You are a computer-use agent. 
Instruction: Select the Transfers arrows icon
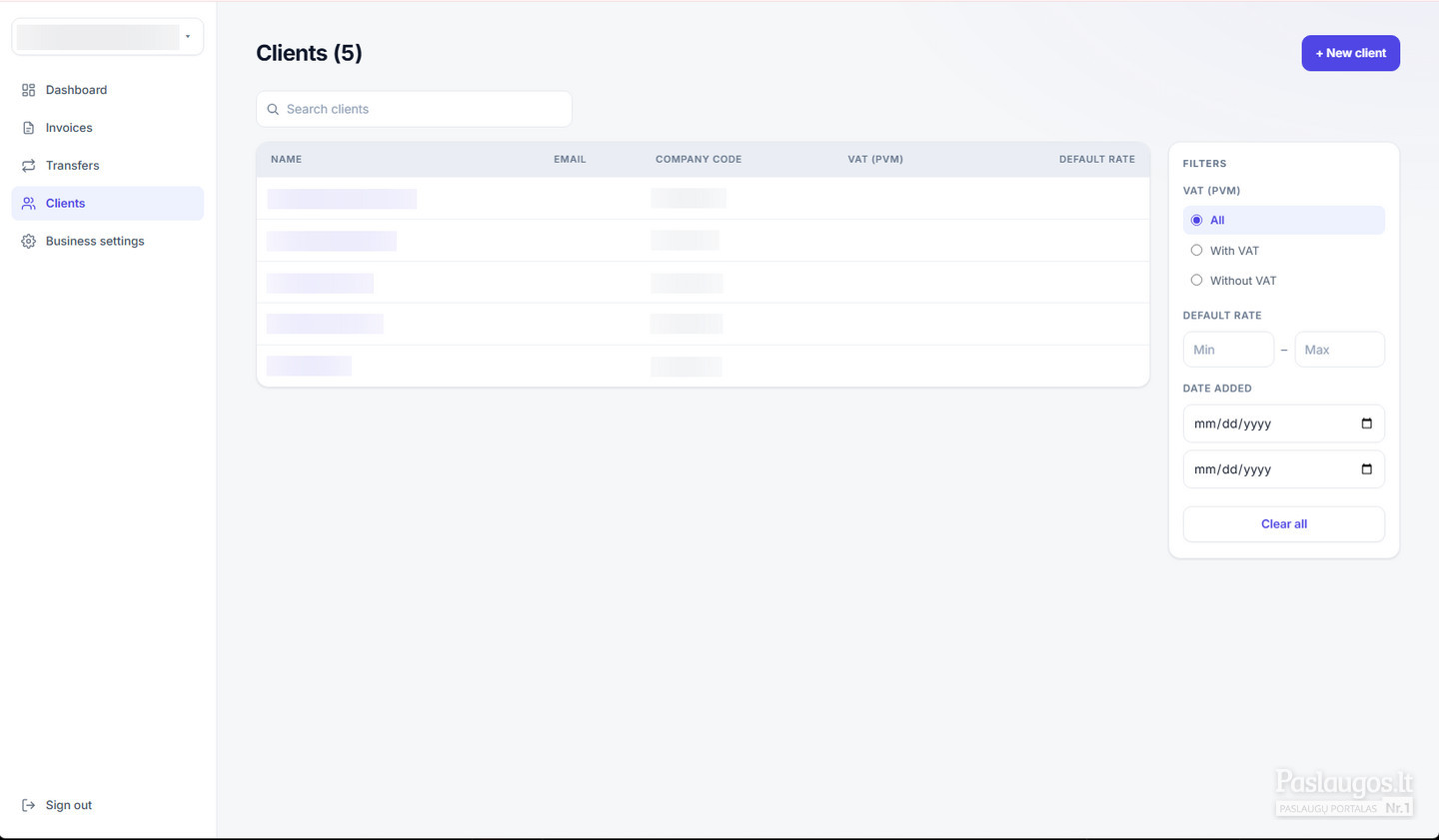pyautogui.click(x=28, y=166)
